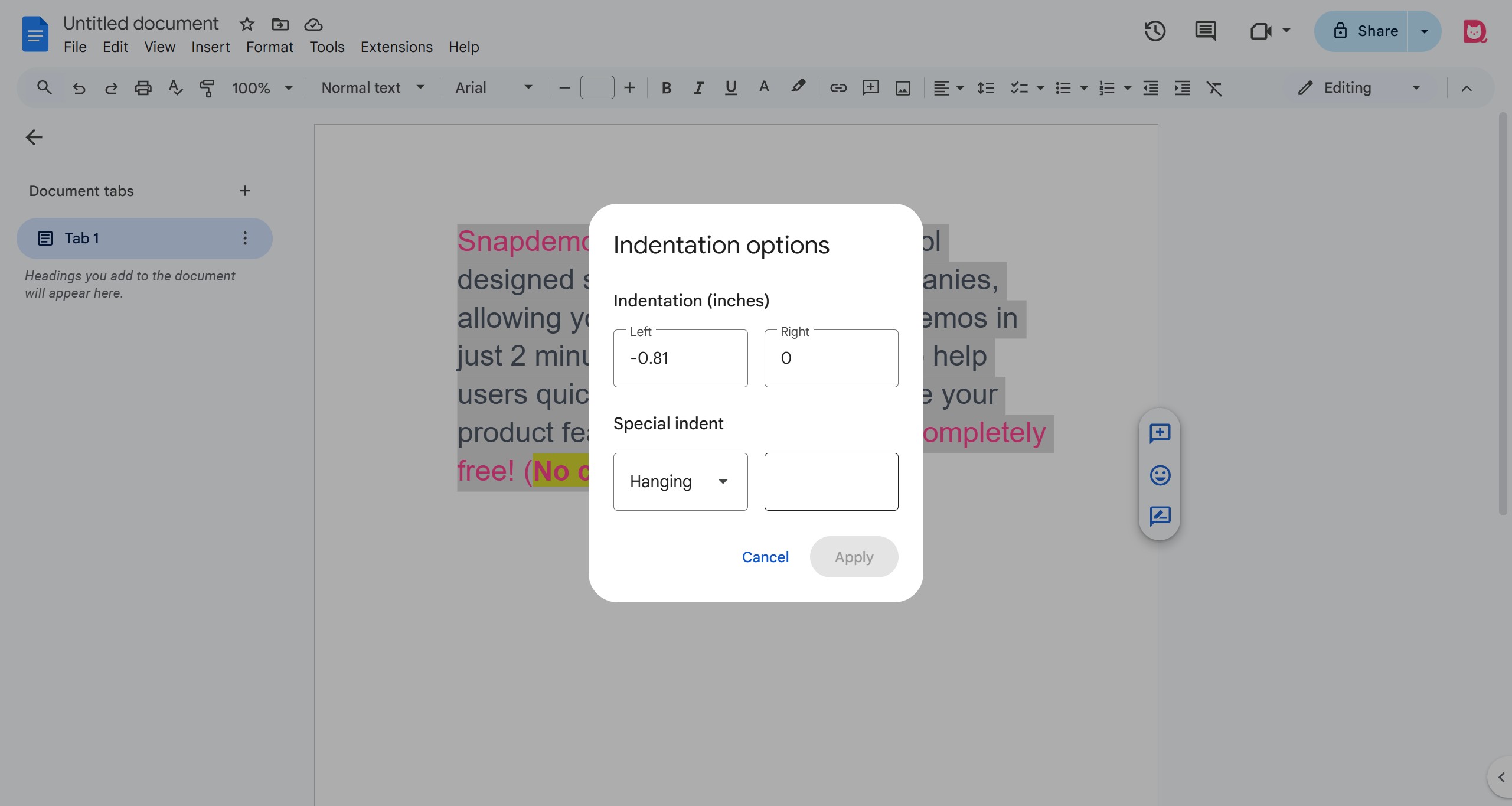The image size is (1512, 806).
Task: Open the Editing mode dropdown
Action: [x=1360, y=88]
